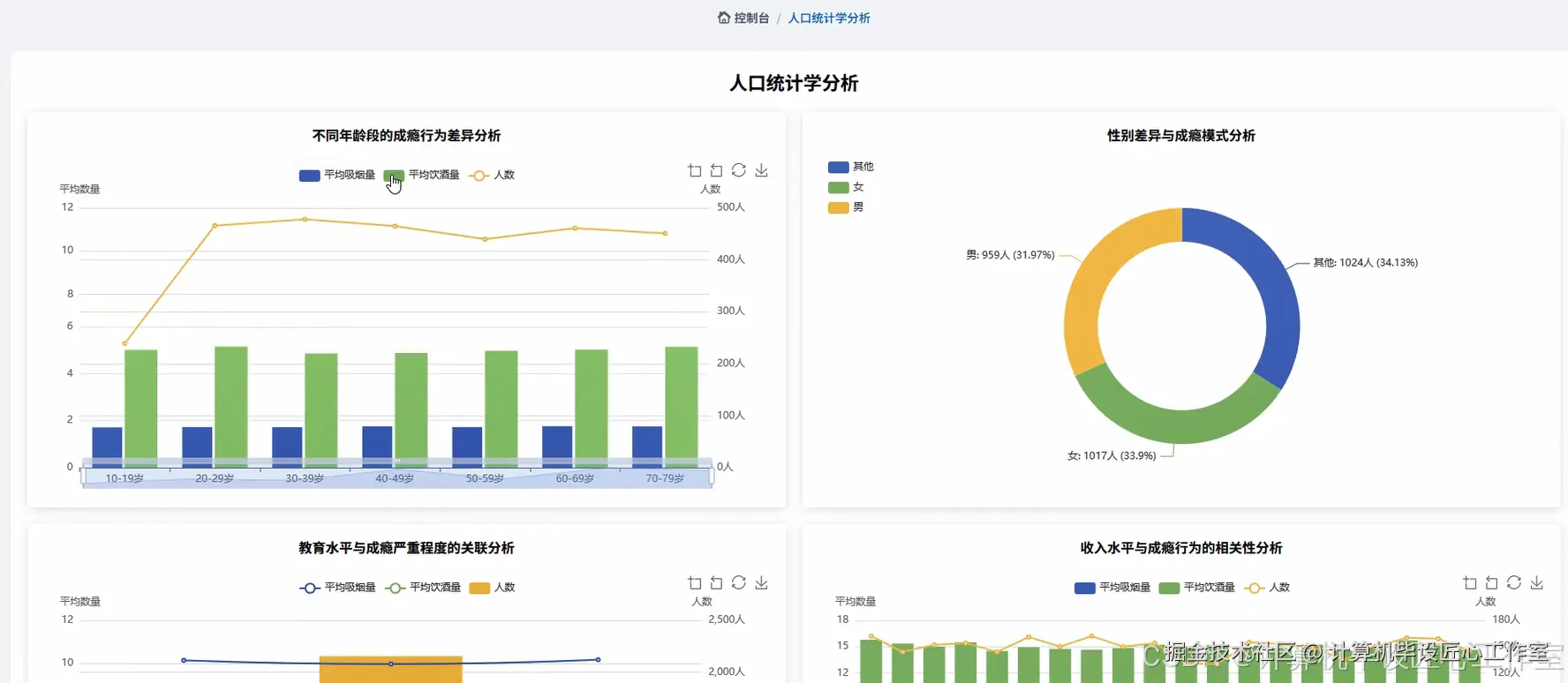Click the home icon in breadcrumb
The height and width of the screenshot is (683, 1568).
724,18
